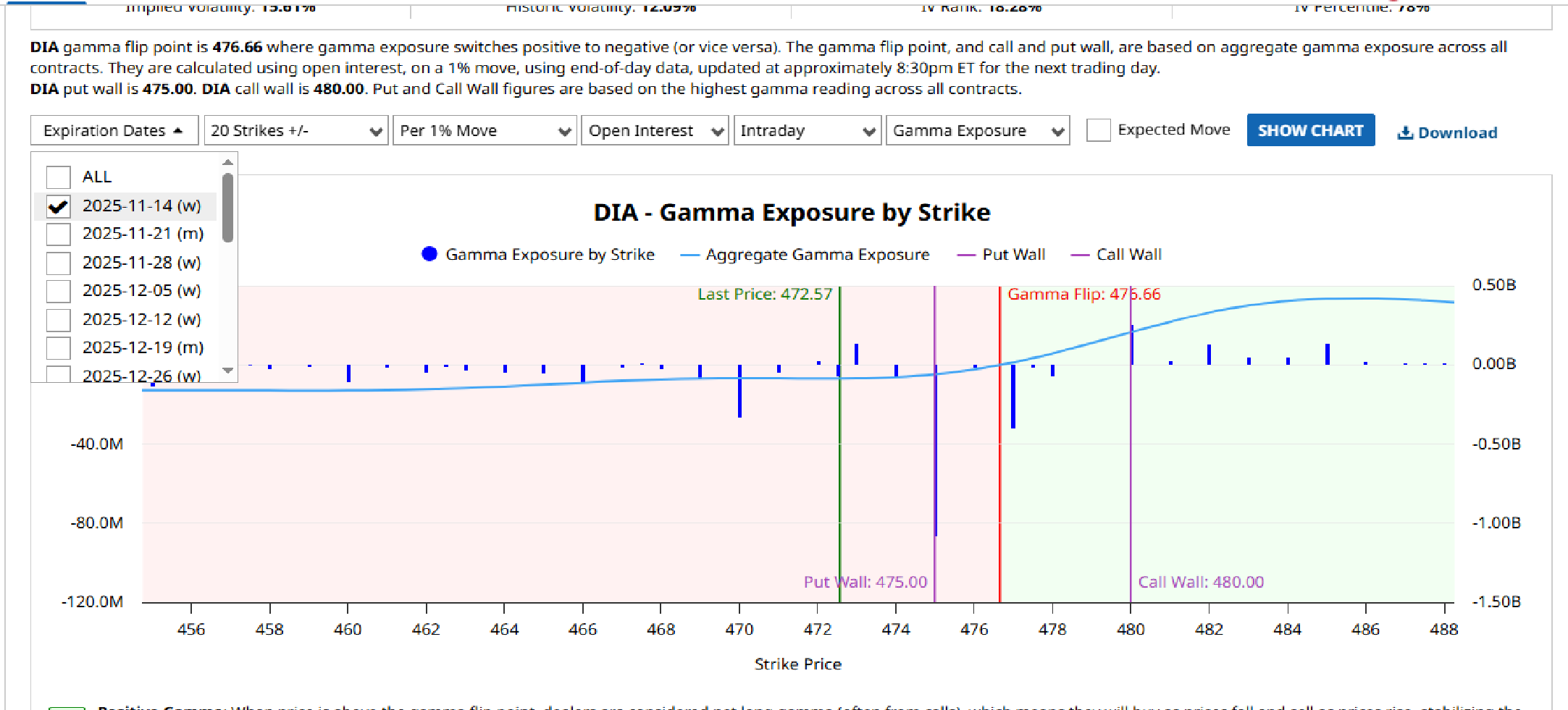Image resolution: width=1568 pixels, height=710 pixels.
Task: Click the blue Gamma Exposure by Strike legend dot
Action: tap(429, 254)
